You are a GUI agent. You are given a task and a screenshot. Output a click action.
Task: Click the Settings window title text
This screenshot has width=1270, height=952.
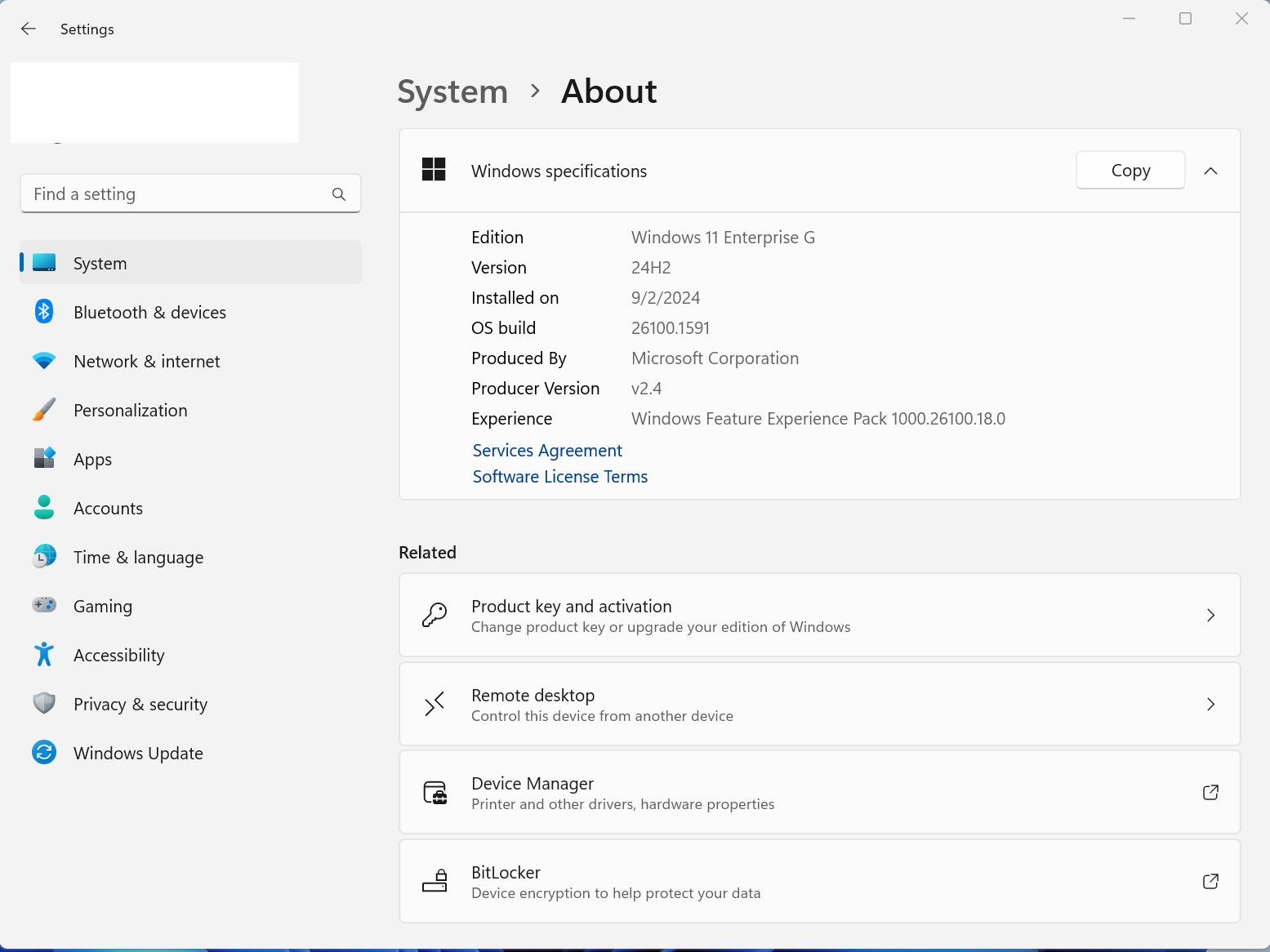87,29
